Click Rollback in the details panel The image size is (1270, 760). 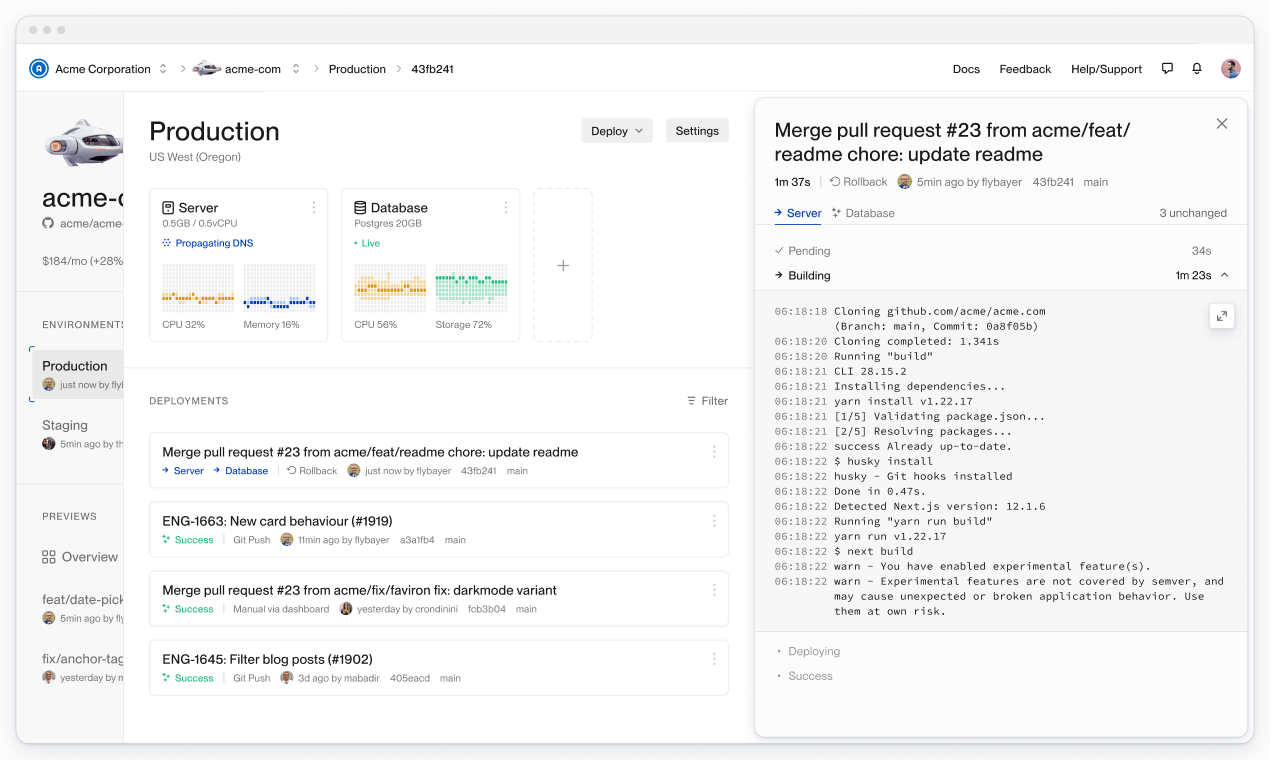pos(858,182)
